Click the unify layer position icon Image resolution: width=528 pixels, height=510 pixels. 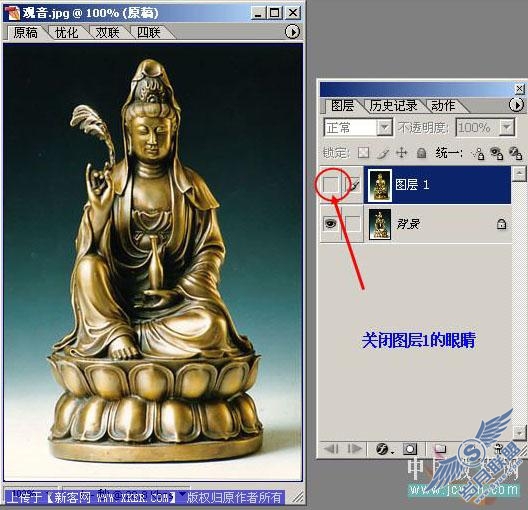click(x=477, y=154)
